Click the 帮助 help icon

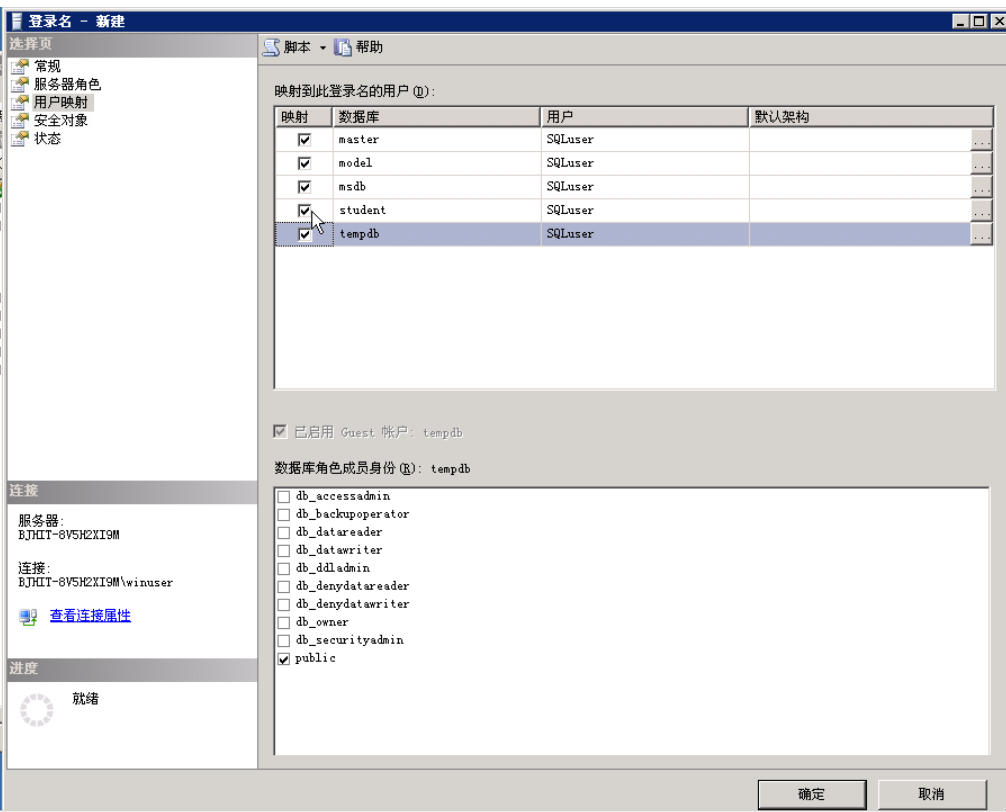(343, 47)
